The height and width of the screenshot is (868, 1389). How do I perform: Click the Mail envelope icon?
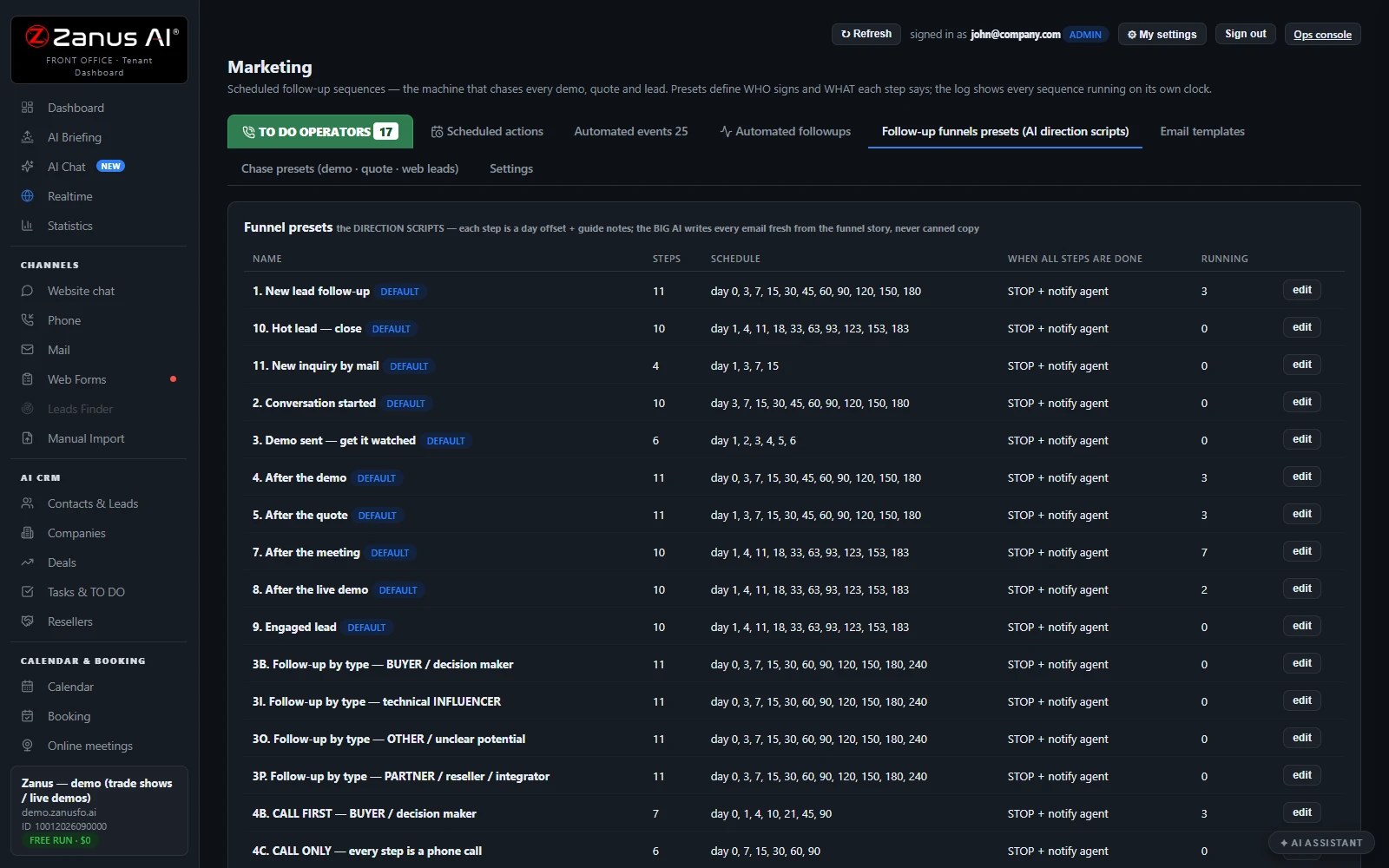coord(27,350)
